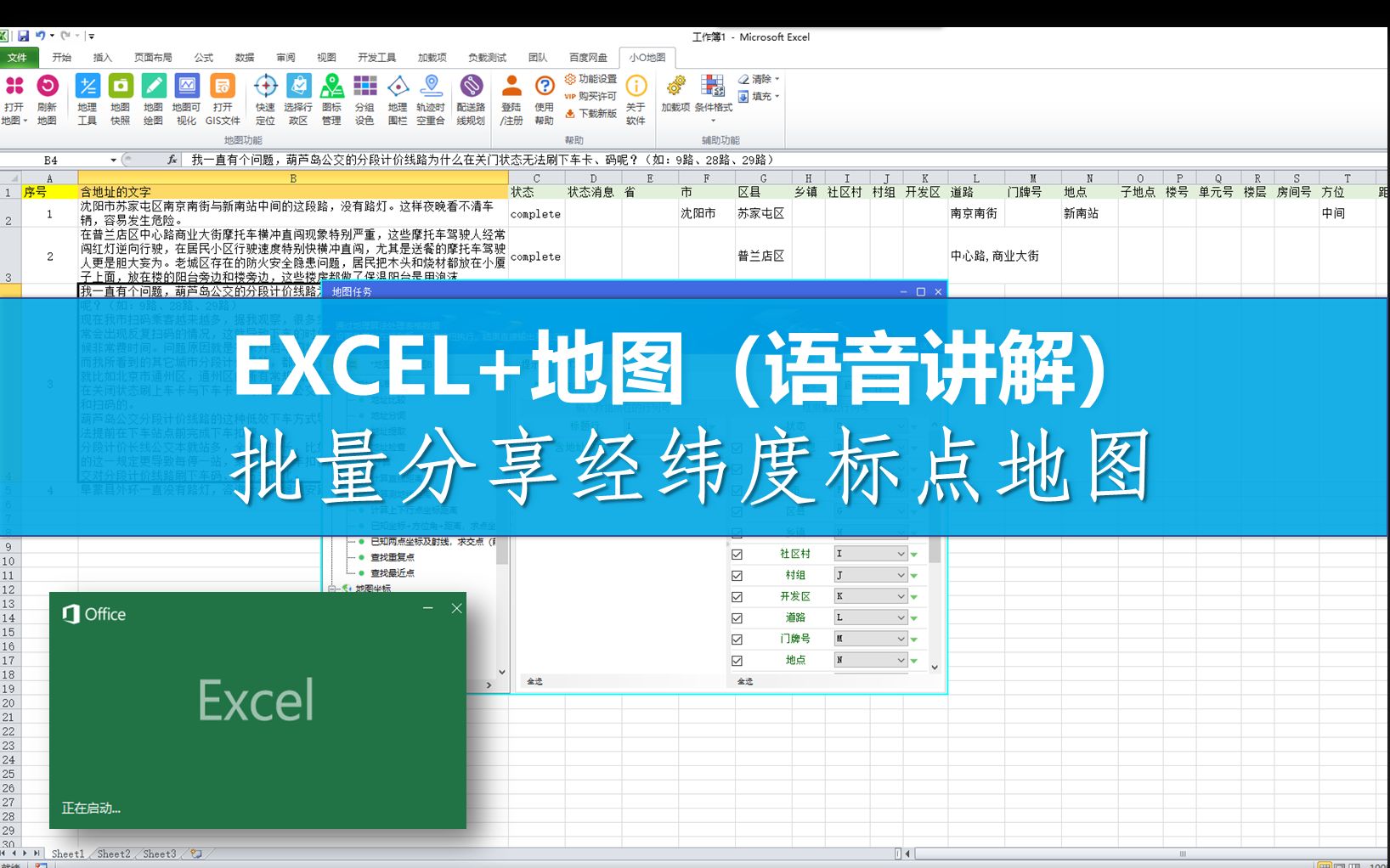Click the fx insert function button

[172, 160]
